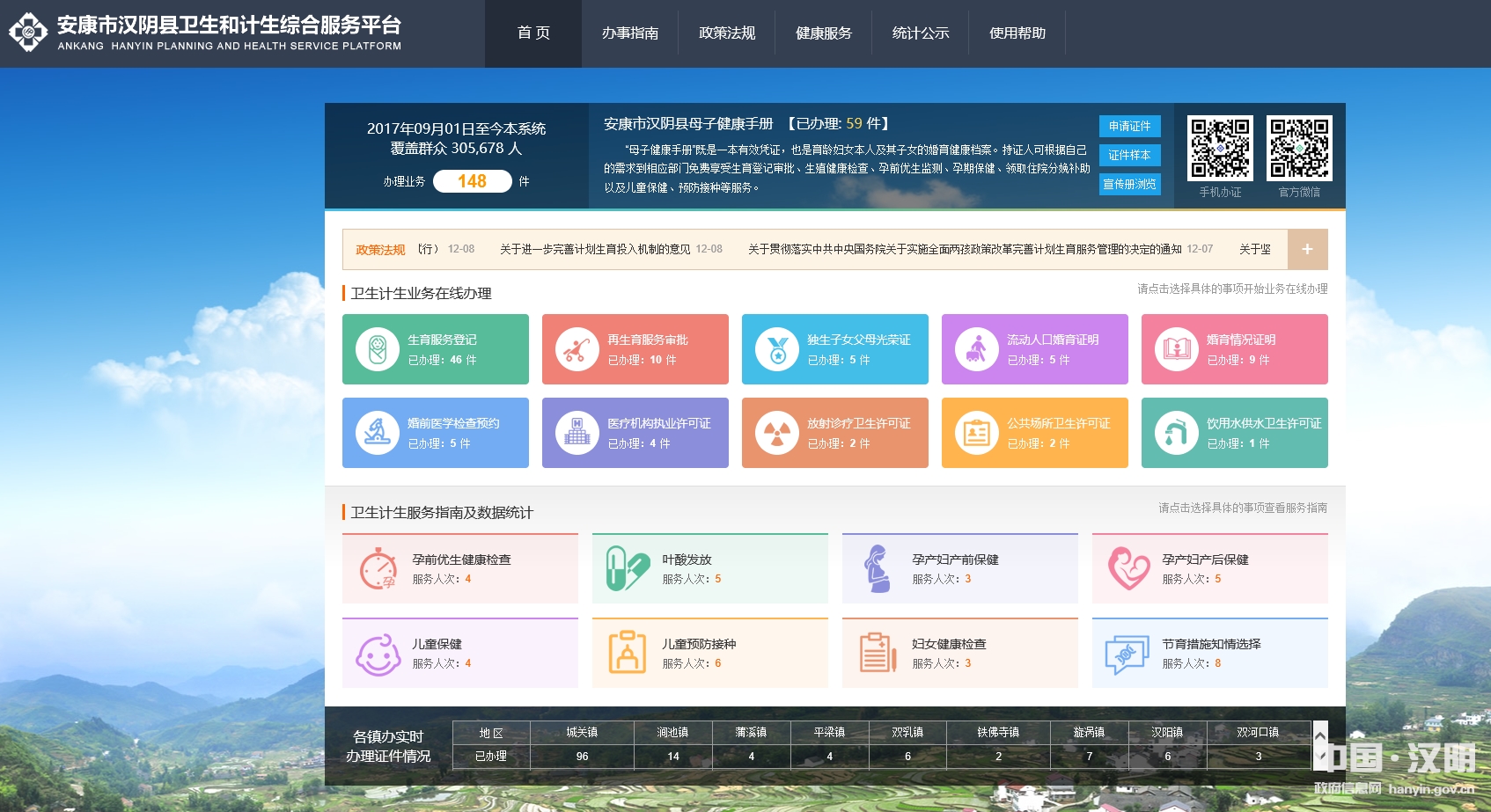Click the 再生育服务审批 stroller icon
The height and width of the screenshot is (812, 1491).
pos(577,349)
